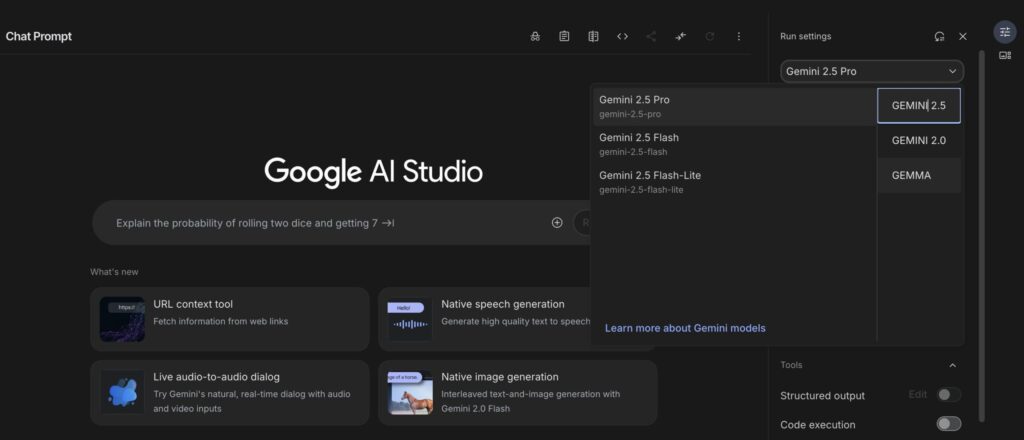Click the collapse arrows toolbar icon
Viewport: 1024px width, 440px height.
(680, 37)
